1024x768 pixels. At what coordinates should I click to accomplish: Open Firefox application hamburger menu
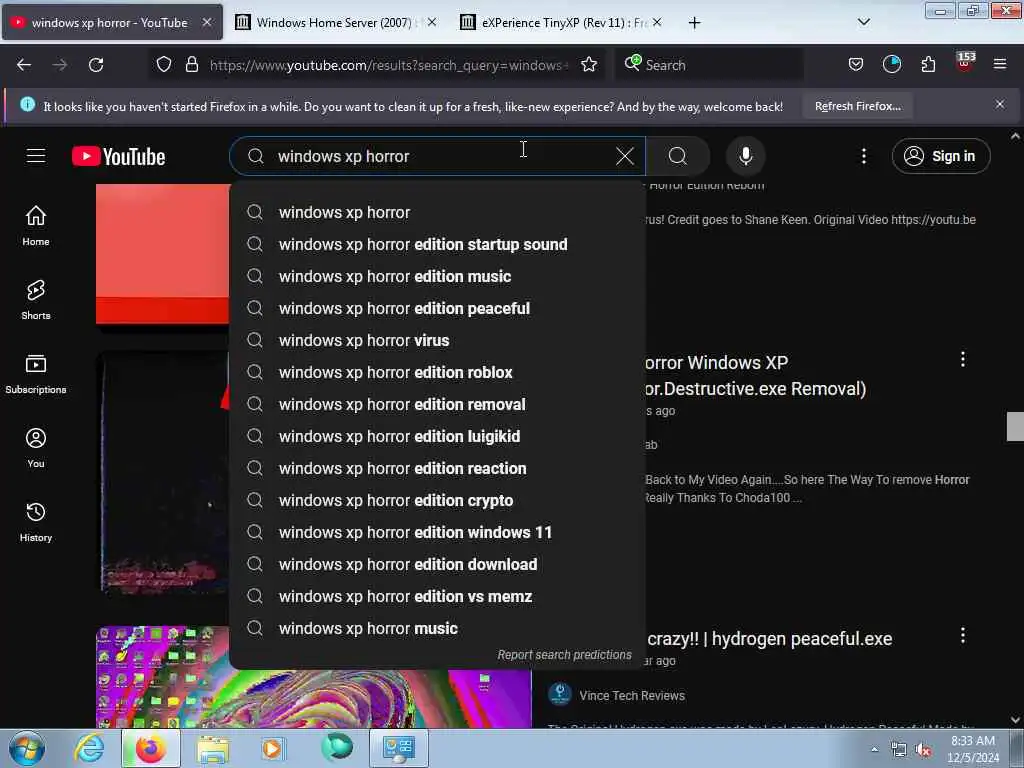[1000, 65]
